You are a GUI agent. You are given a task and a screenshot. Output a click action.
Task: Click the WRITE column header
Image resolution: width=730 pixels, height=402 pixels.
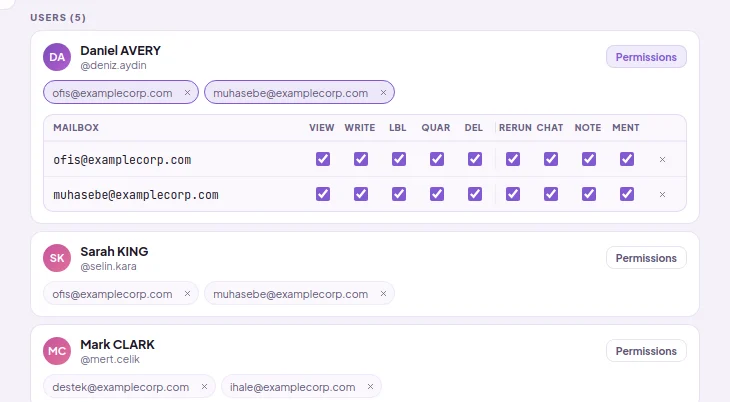pos(360,128)
